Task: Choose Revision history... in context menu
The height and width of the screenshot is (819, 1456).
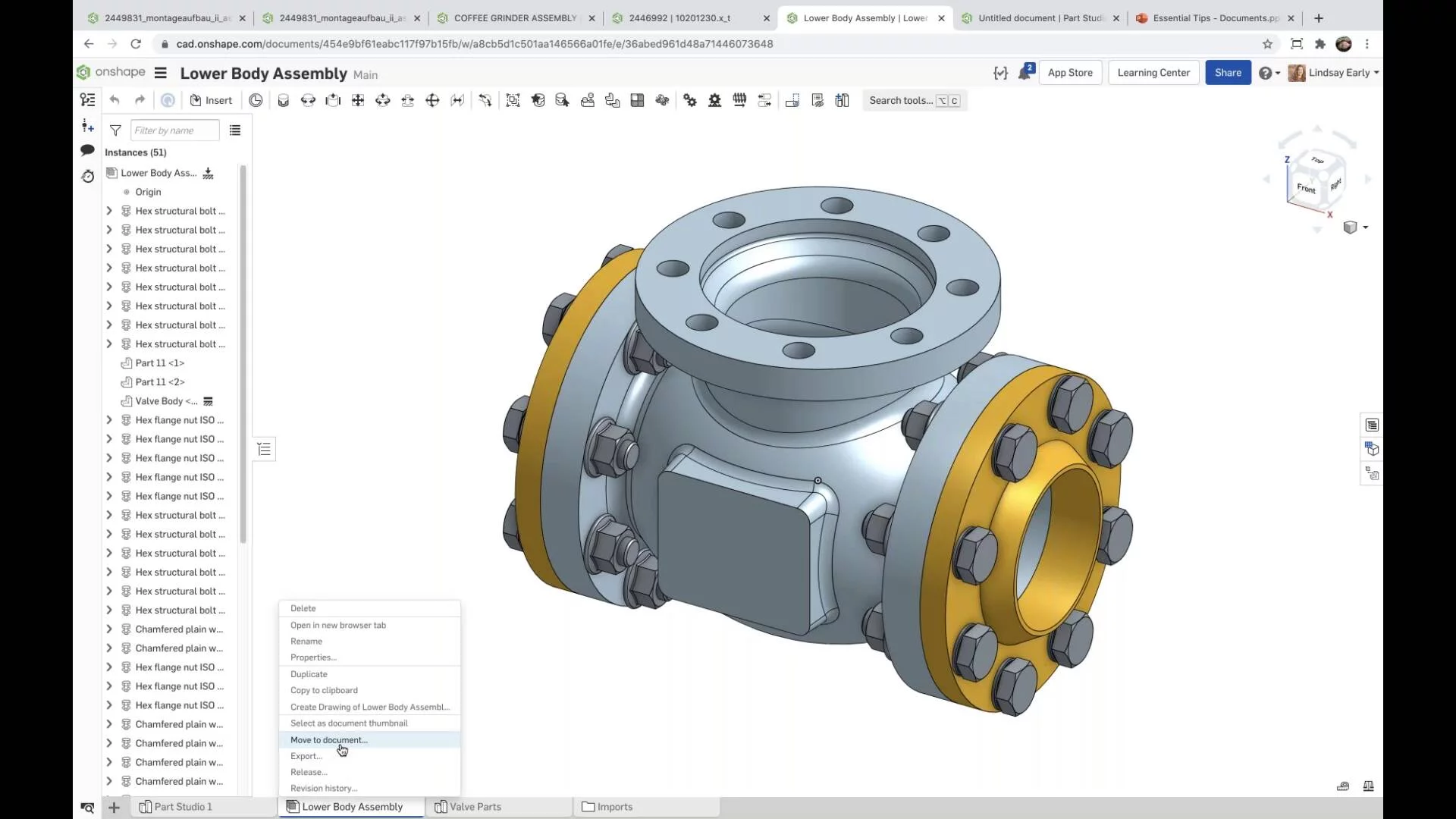Action: tap(370, 789)
